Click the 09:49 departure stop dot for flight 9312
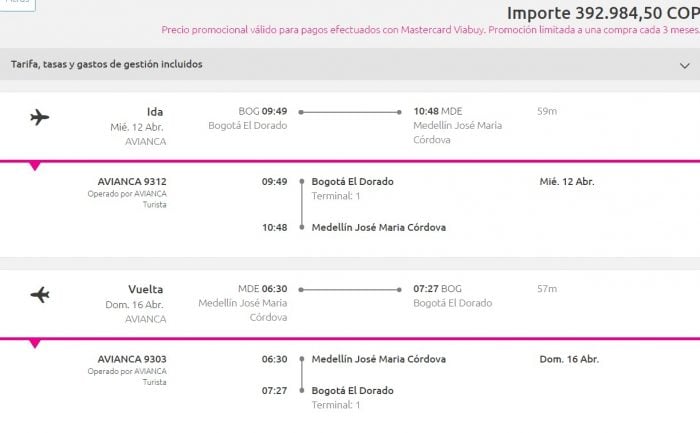Viewport: 700px width, 433px height. pos(301,182)
